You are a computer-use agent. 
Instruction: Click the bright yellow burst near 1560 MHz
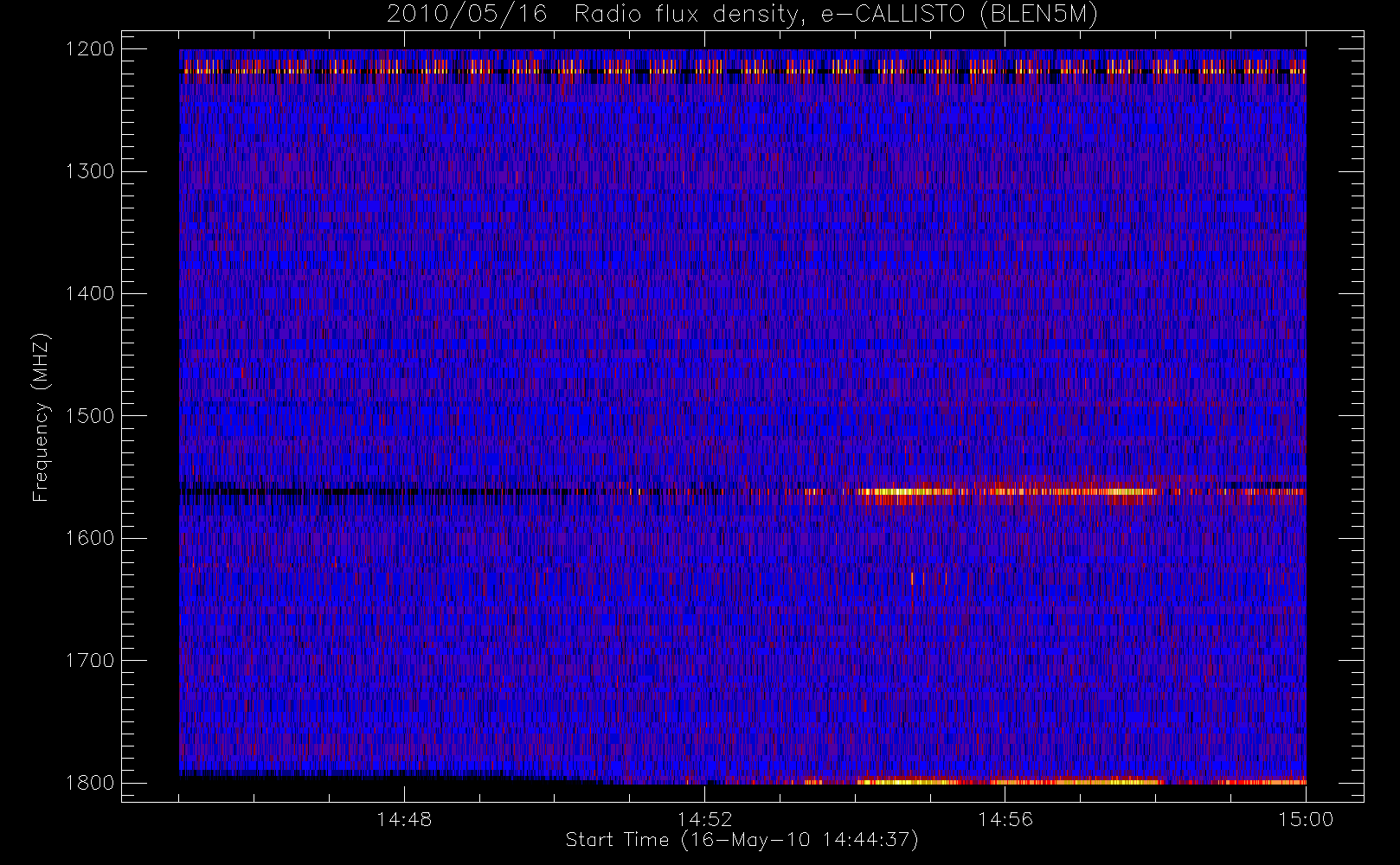[x=1008, y=492]
